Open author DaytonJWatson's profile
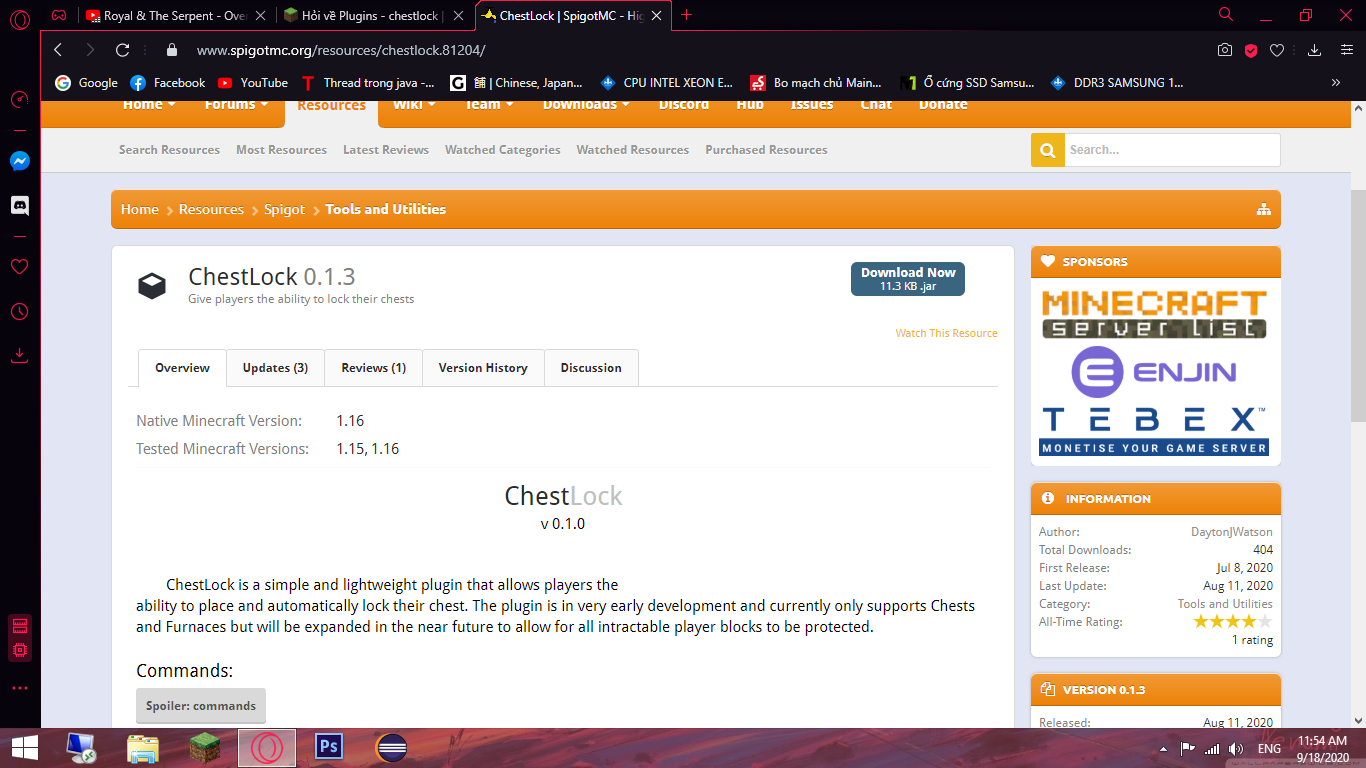Screen dimensions: 1366x768 click(1232, 532)
